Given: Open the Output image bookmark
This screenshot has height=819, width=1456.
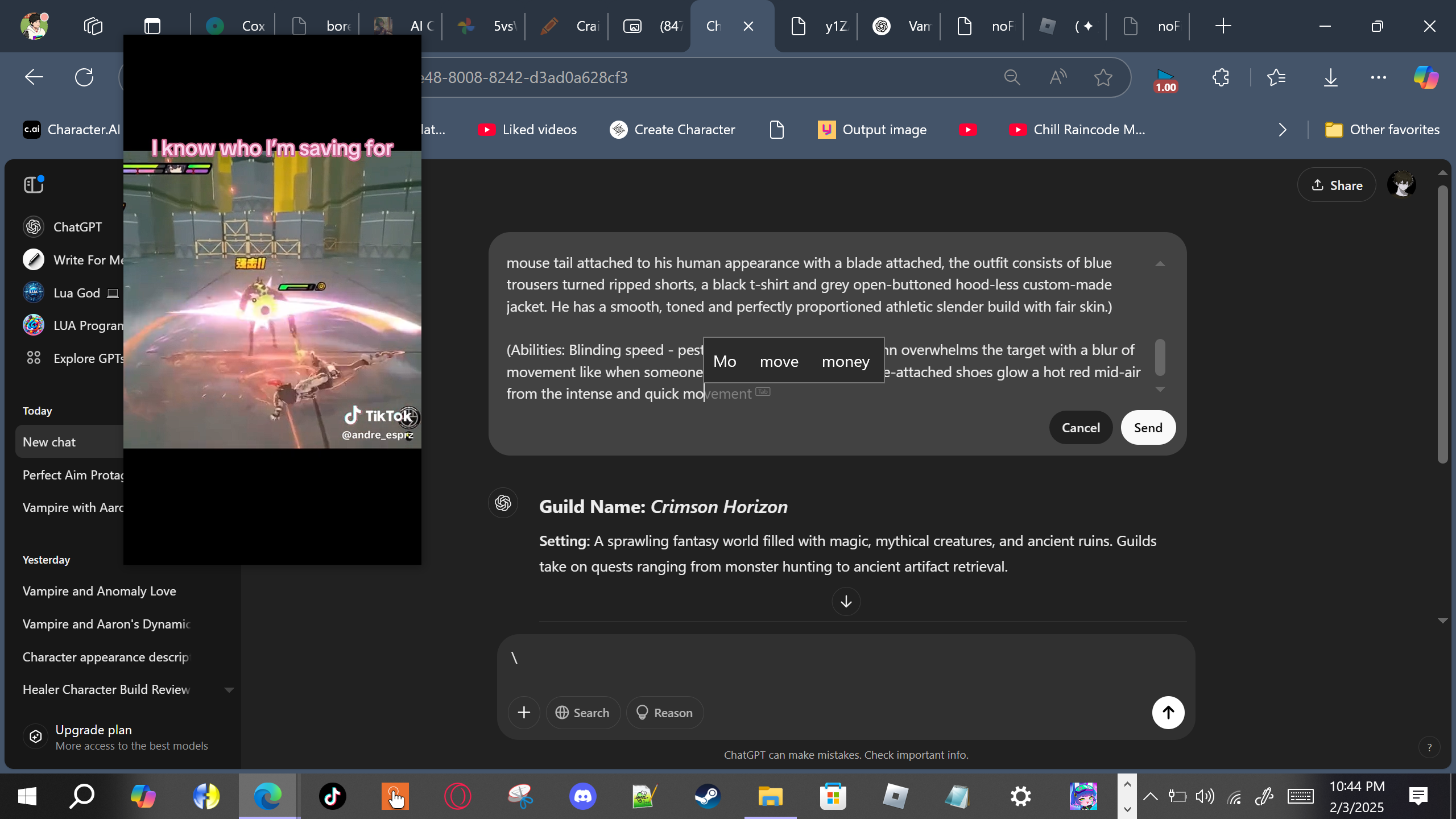Looking at the screenshot, I should (872, 130).
